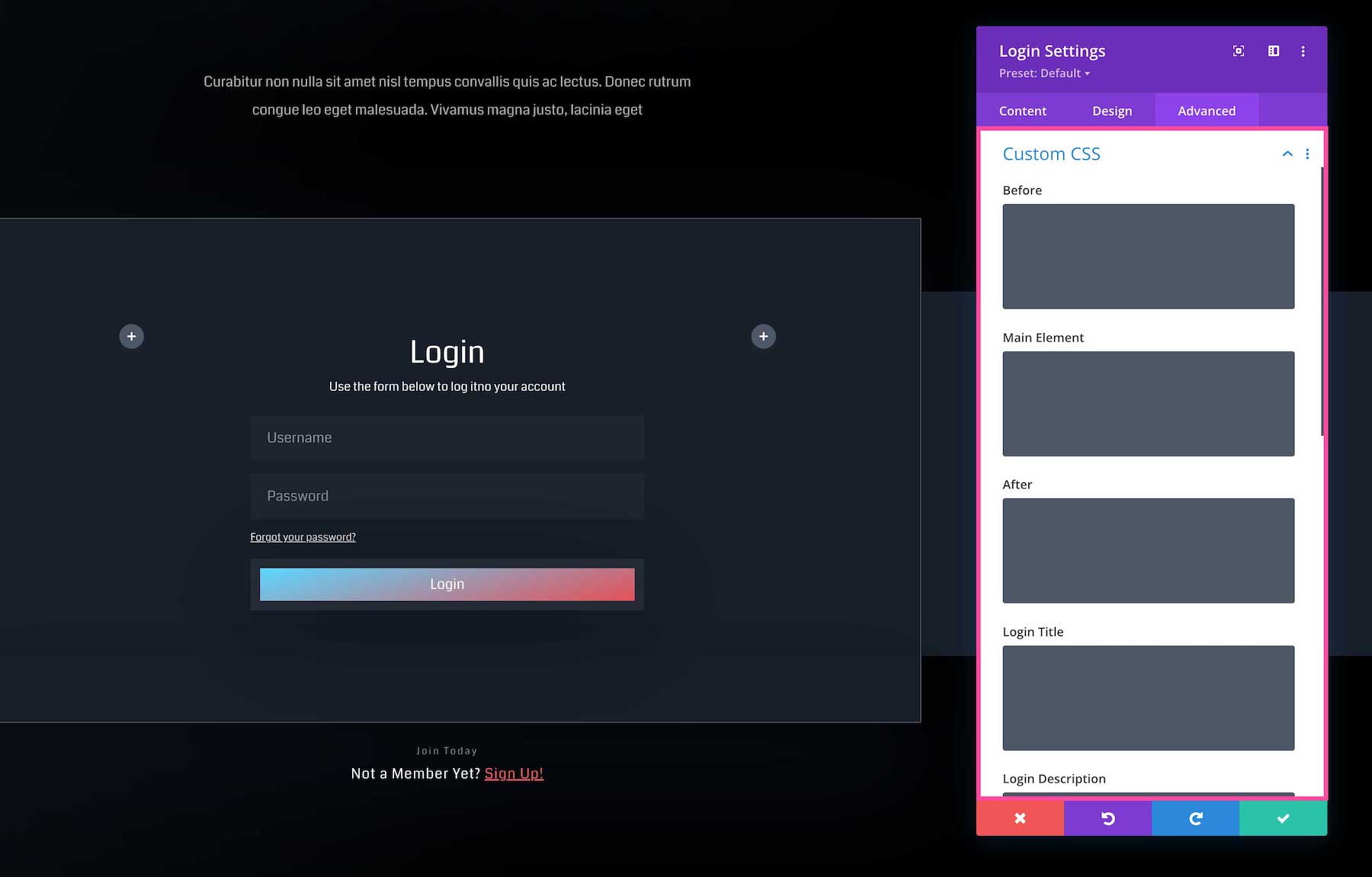Click the left plus icon to add content
1372x877 pixels.
(x=131, y=336)
